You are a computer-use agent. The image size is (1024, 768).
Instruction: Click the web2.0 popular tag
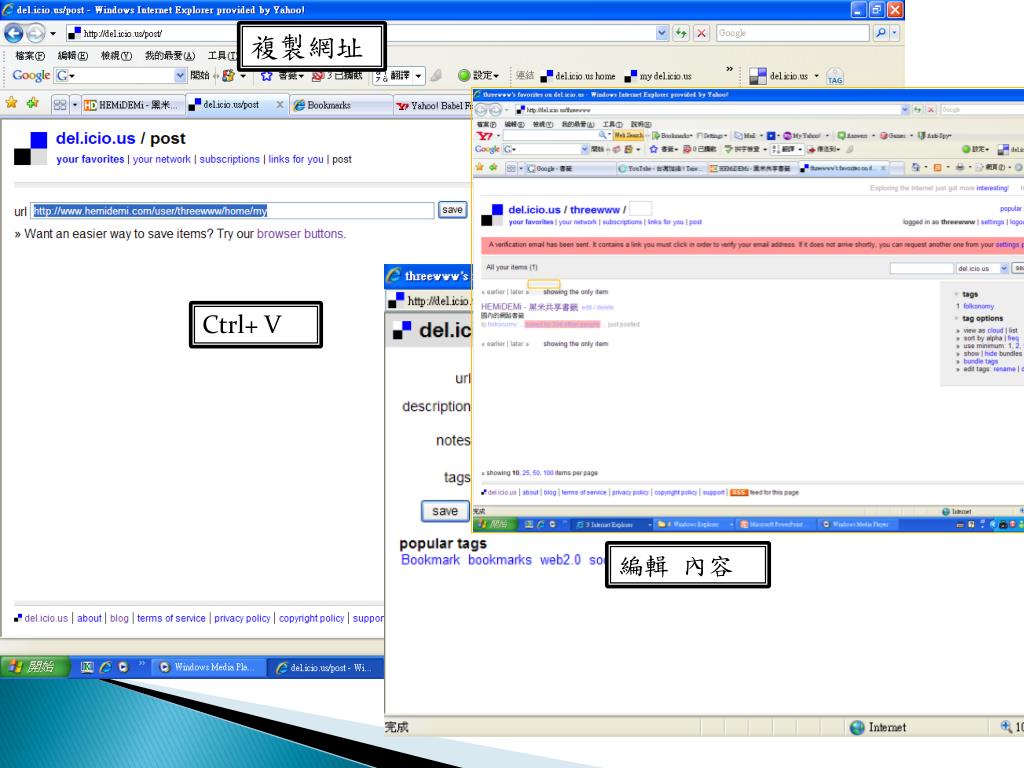(560, 560)
